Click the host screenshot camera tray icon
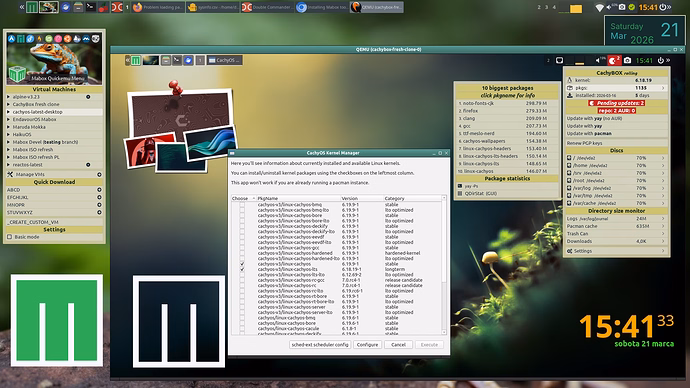Image resolution: width=690 pixels, height=388 pixels. coord(622,7)
